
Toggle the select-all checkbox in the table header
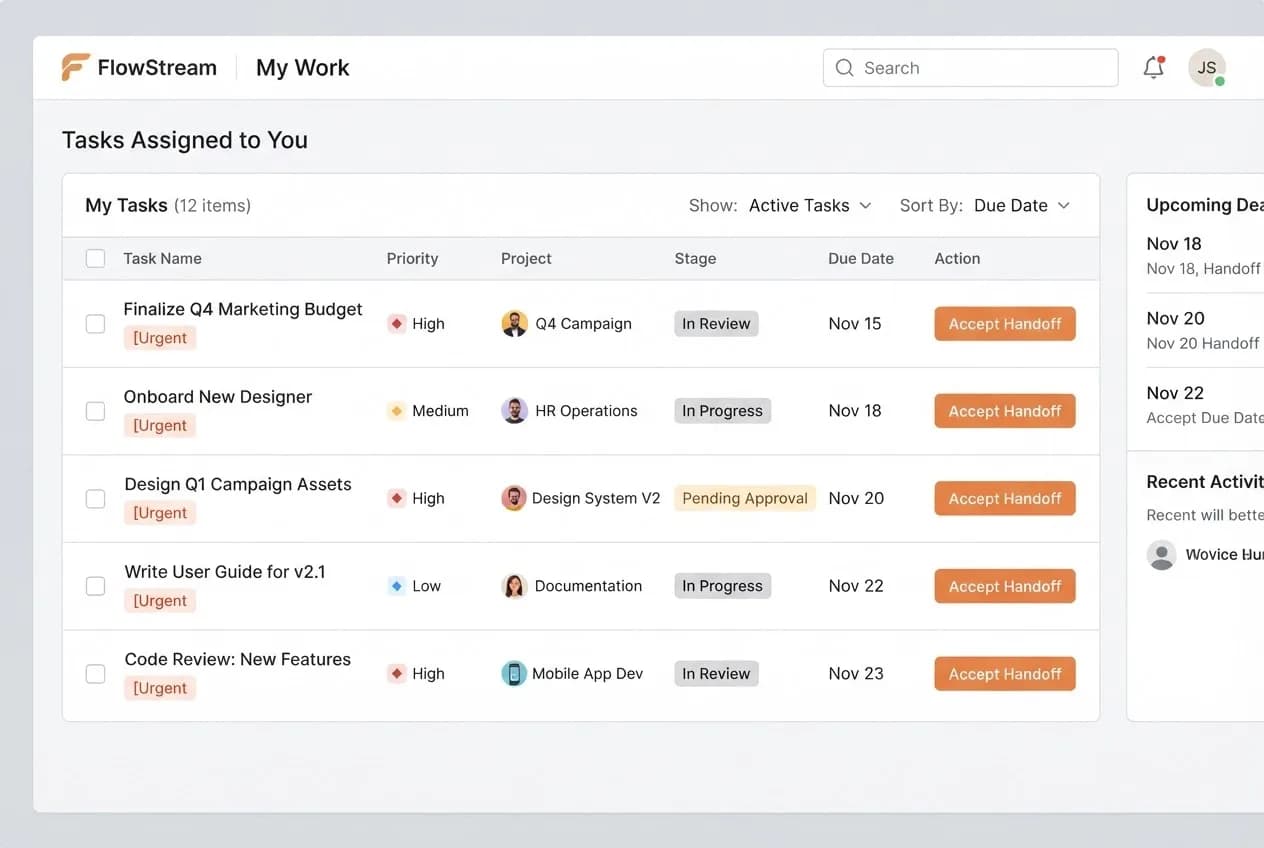[x=95, y=259]
